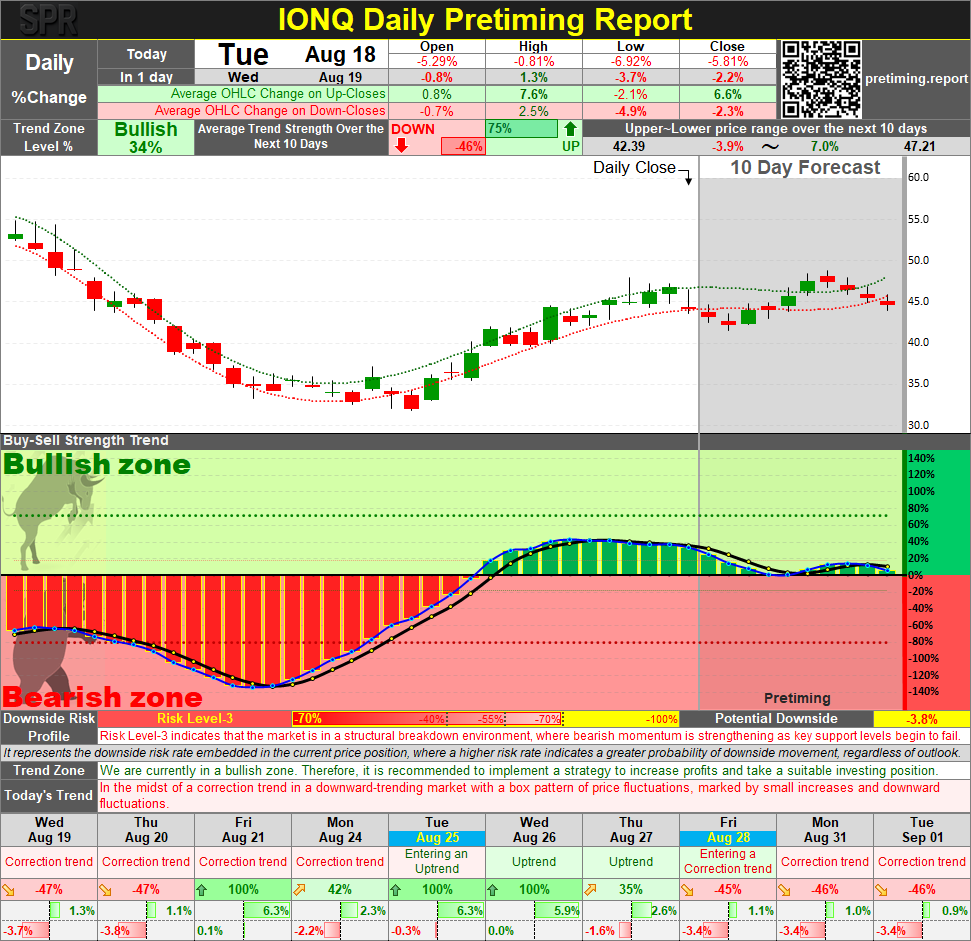
Task: Click the 10 Day Forecast heading
Action: pyautogui.click(x=804, y=167)
